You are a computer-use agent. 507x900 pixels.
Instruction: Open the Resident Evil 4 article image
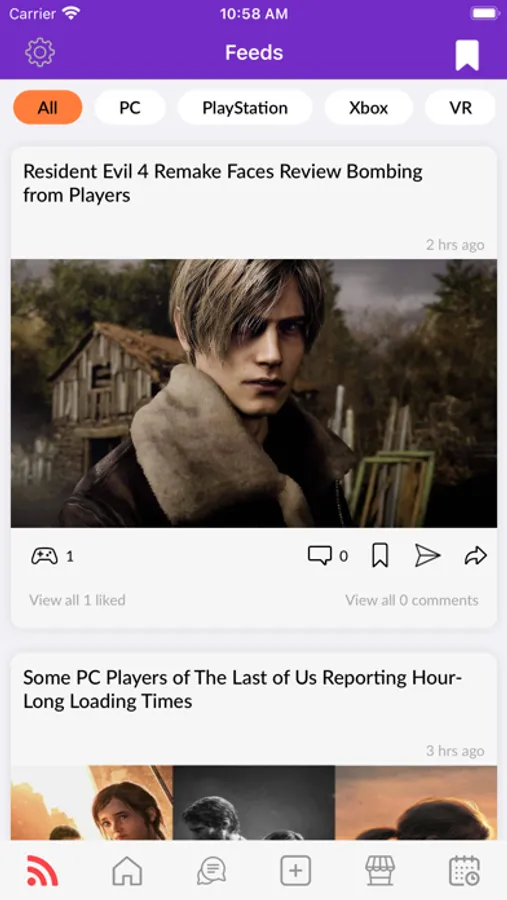point(254,393)
